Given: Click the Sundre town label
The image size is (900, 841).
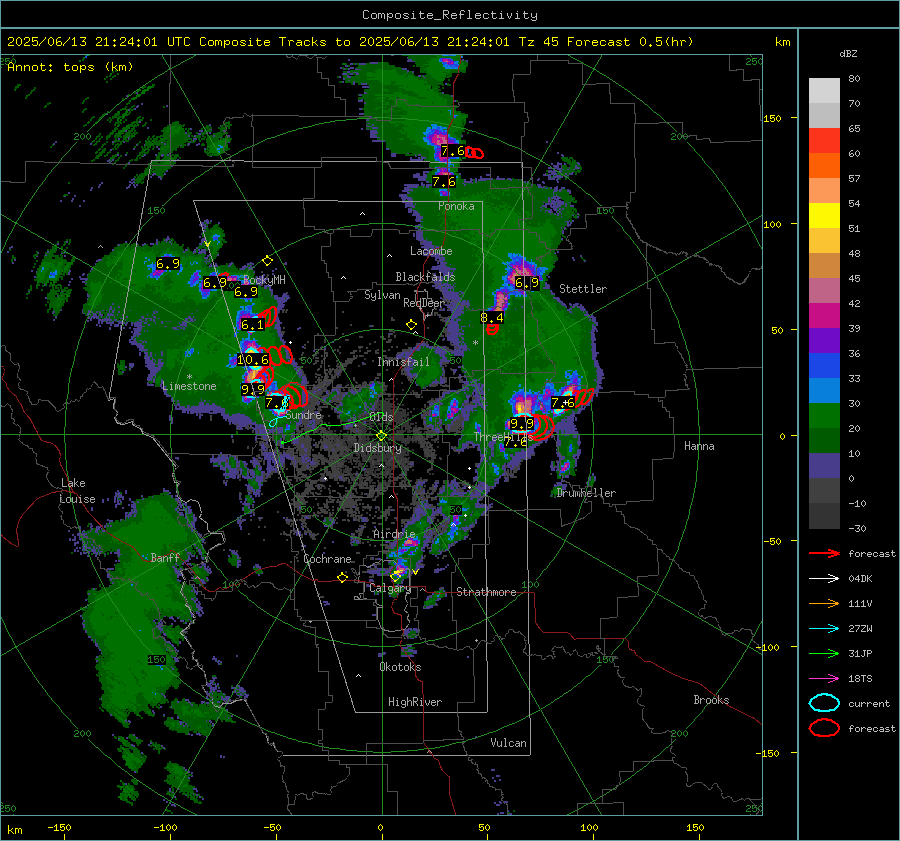Looking at the screenshot, I should 304,415.
